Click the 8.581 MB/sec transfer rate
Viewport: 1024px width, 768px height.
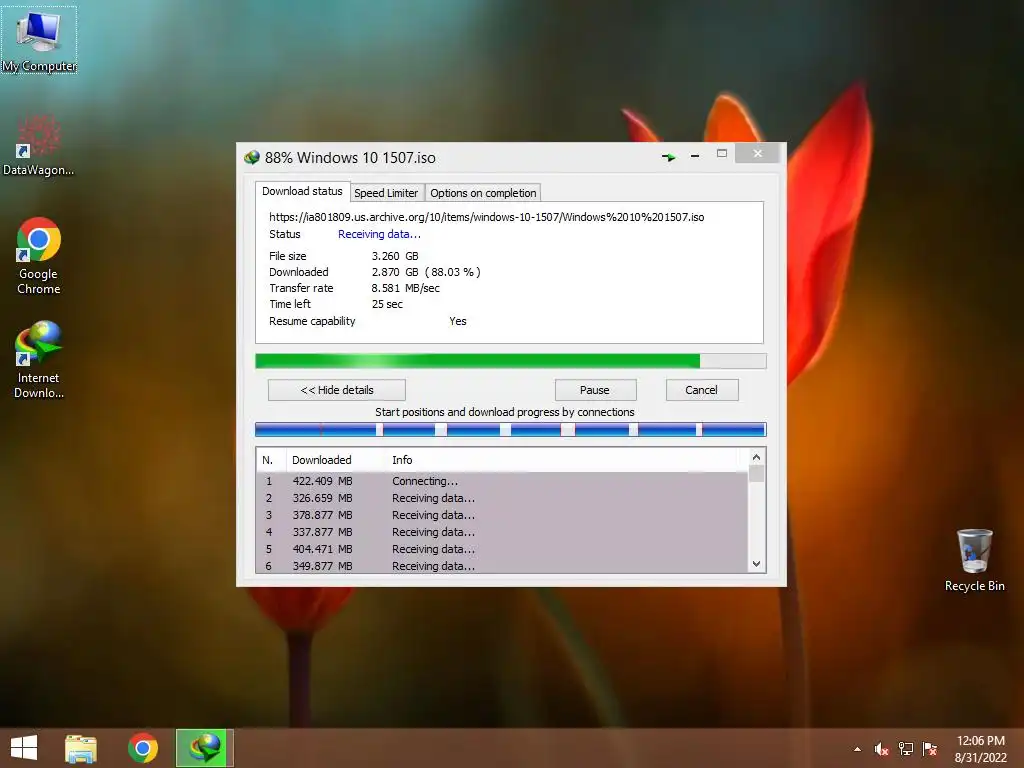(x=406, y=288)
